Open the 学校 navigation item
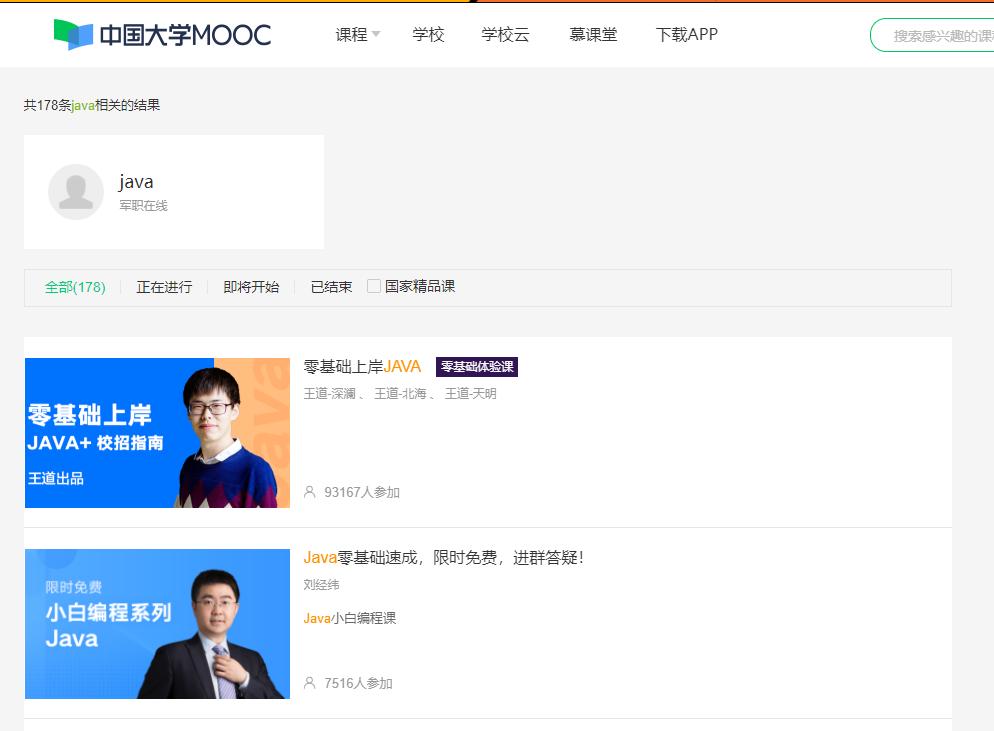 coord(429,33)
